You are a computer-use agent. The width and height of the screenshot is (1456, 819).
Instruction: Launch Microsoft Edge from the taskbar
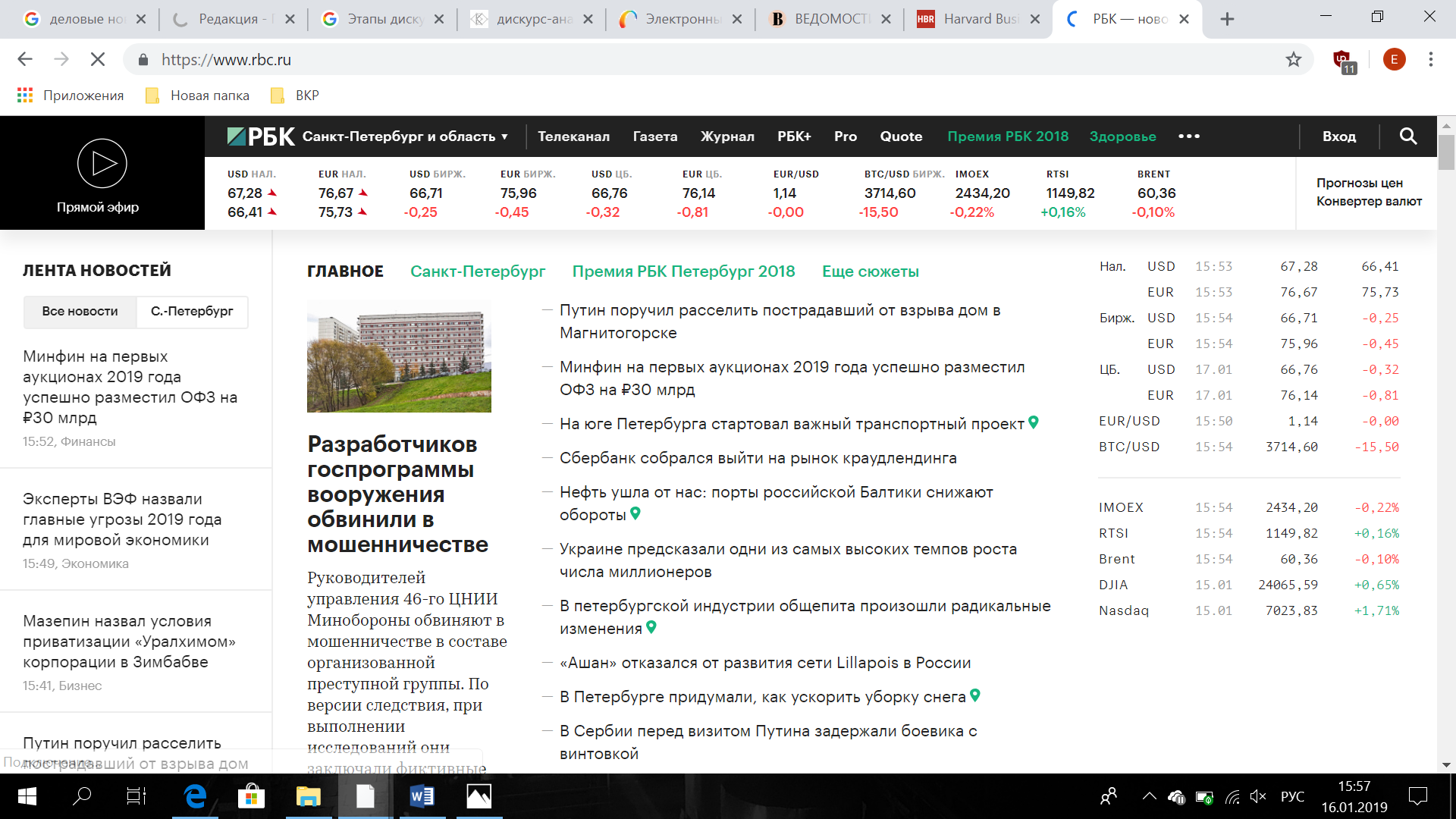pos(195,796)
